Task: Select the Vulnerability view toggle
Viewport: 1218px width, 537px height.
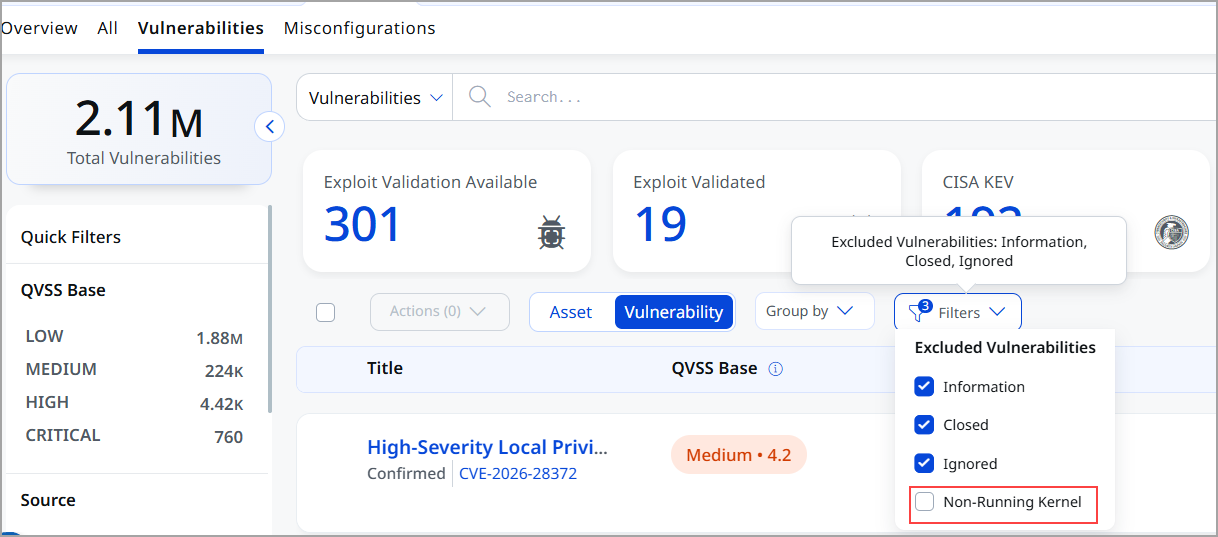Action: [674, 312]
